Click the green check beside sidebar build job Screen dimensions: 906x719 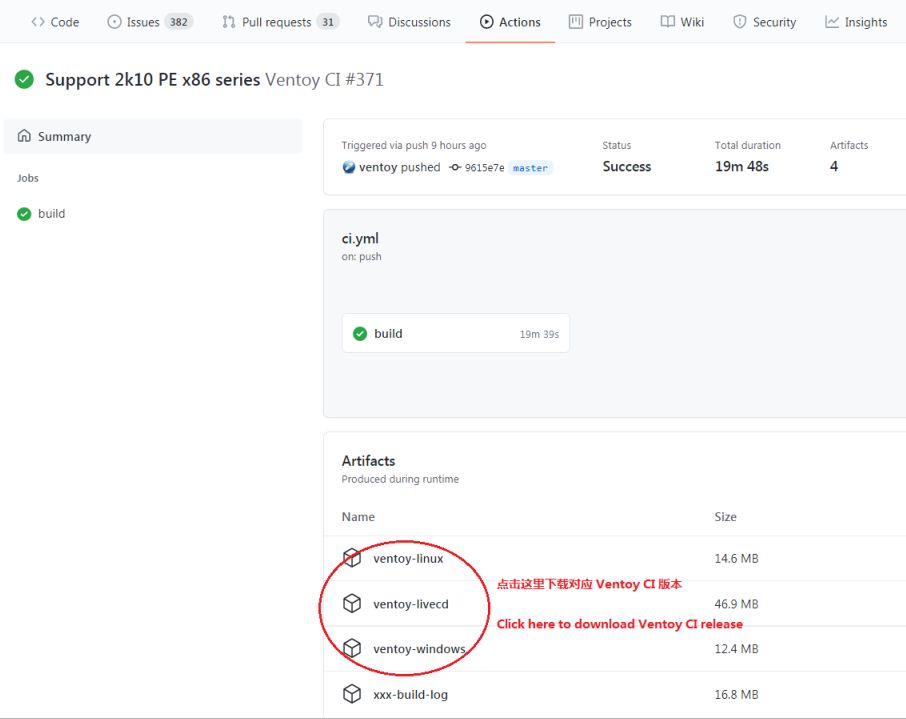(24, 214)
